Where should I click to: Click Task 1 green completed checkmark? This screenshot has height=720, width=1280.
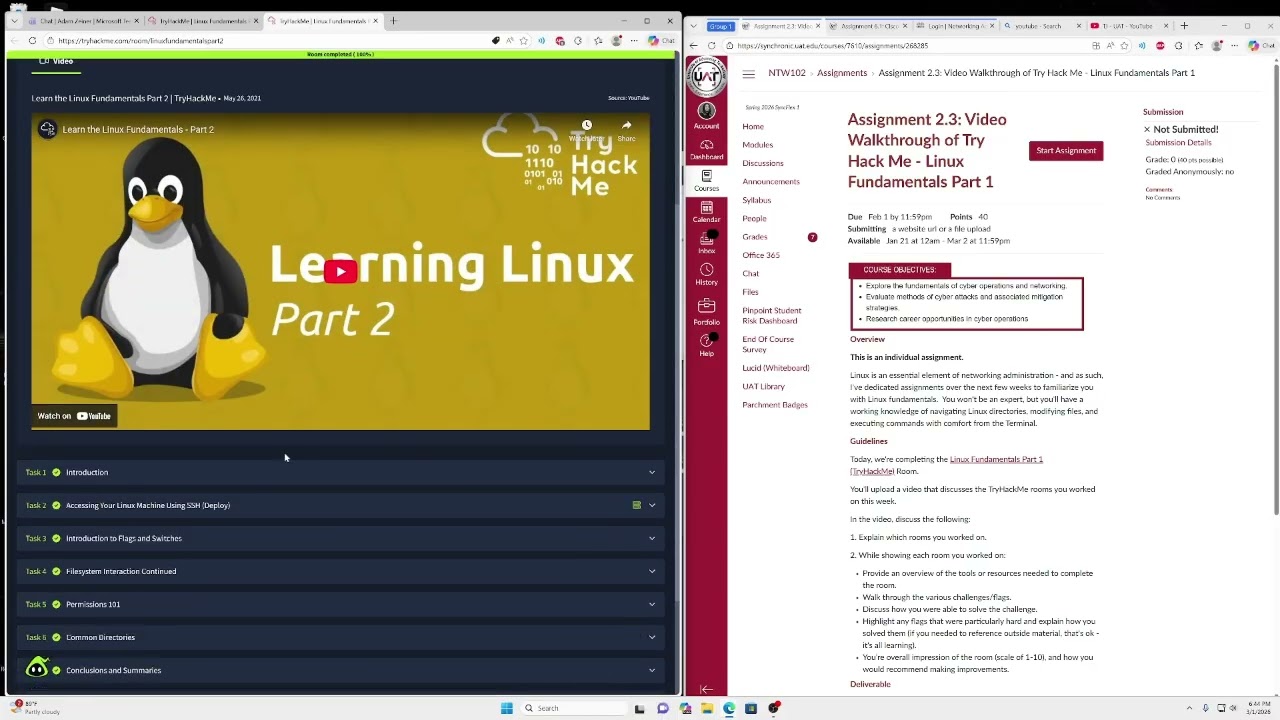(56, 472)
